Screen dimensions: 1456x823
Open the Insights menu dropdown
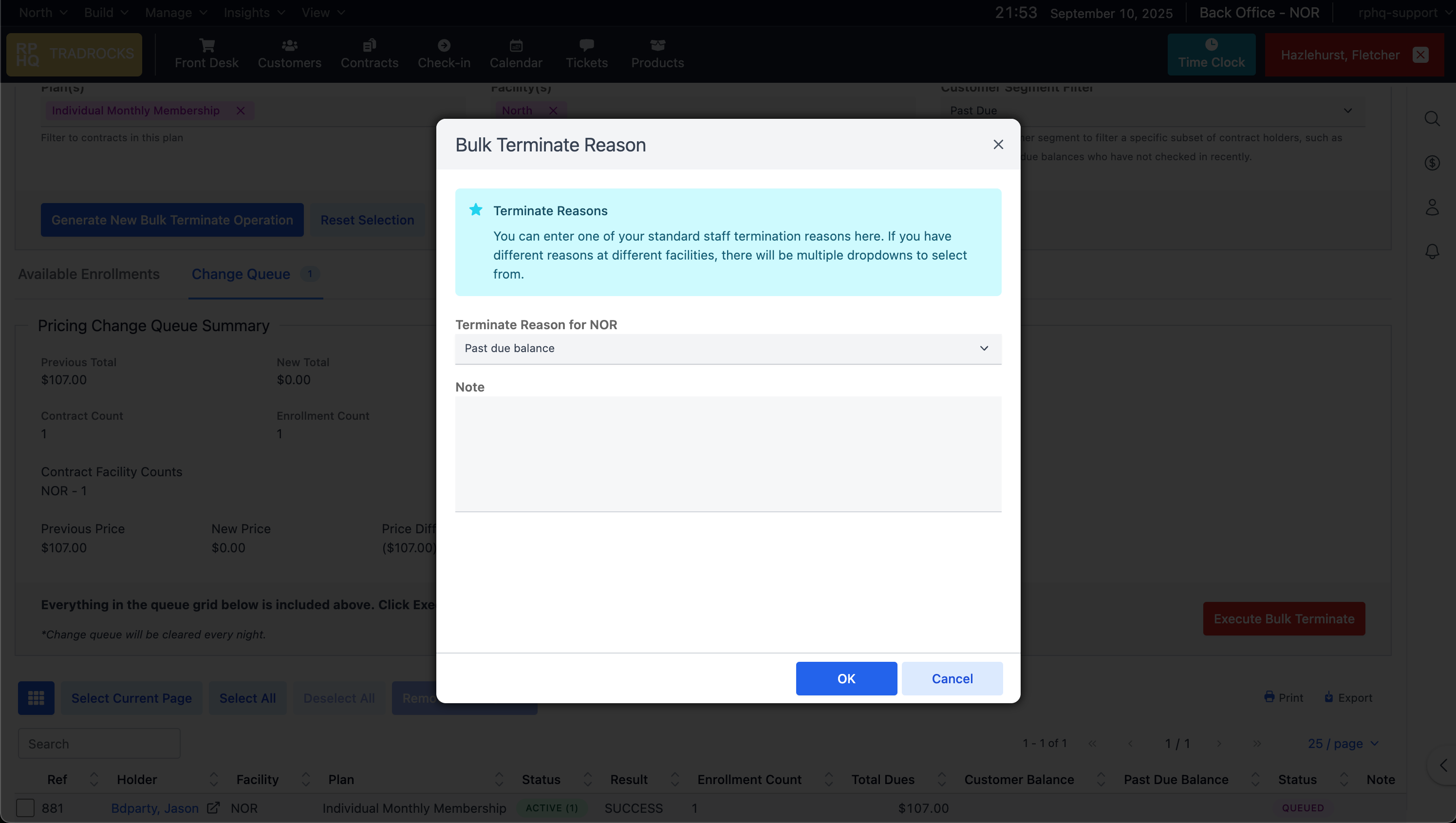point(254,13)
